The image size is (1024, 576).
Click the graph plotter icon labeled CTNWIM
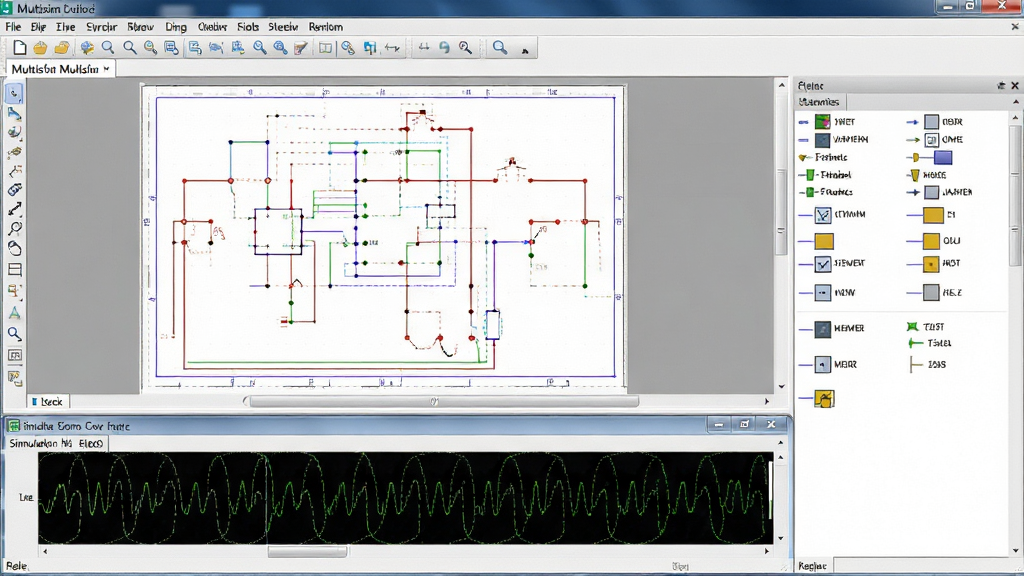(823, 214)
